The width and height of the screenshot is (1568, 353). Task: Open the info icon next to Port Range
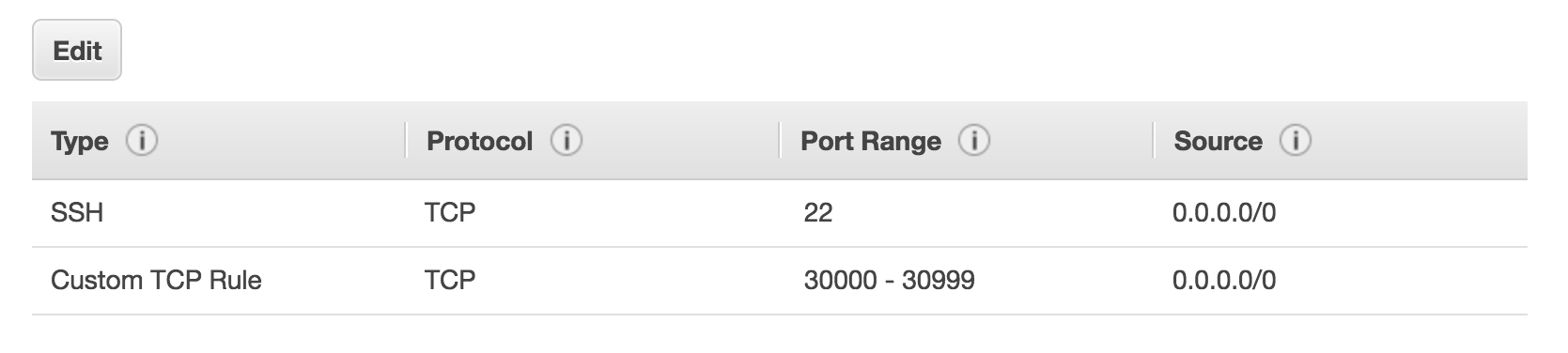click(973, 141)
